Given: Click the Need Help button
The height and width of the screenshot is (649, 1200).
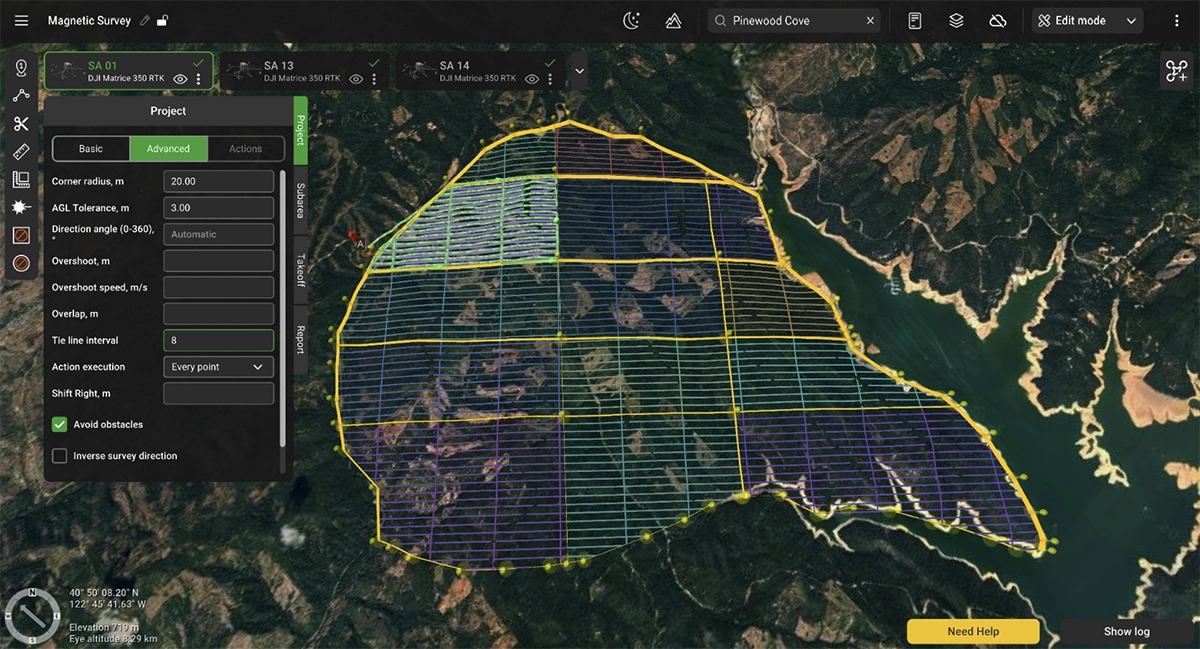Looking at the screenshot, I should pyautogui.click(x=973, y=631).
